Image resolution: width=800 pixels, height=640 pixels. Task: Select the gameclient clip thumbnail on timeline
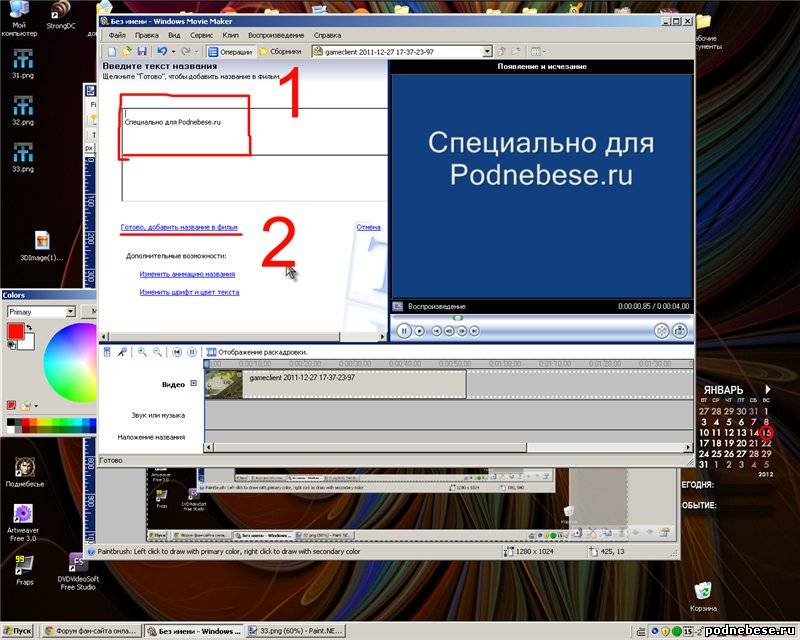pos(223,384)
